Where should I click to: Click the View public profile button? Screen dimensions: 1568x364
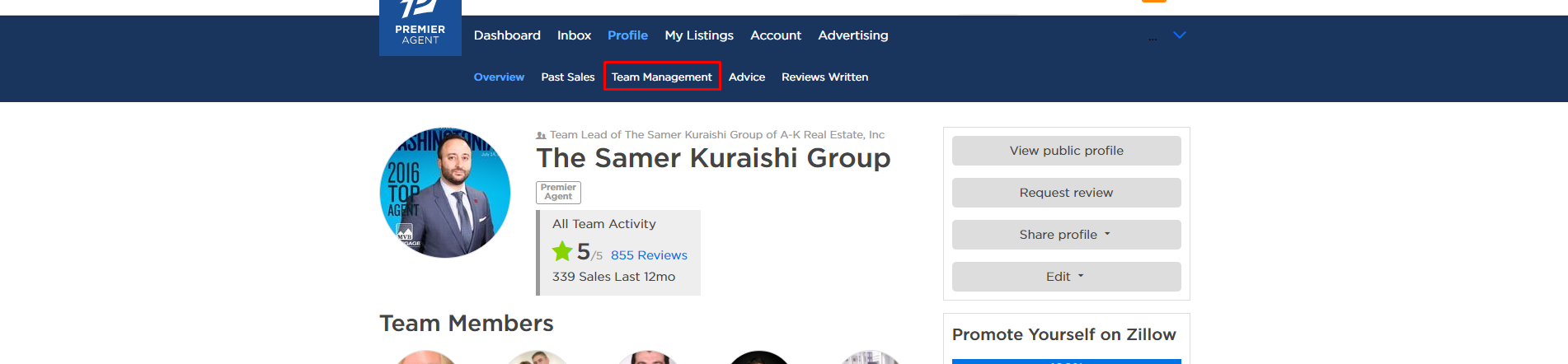click(1065, 151)
